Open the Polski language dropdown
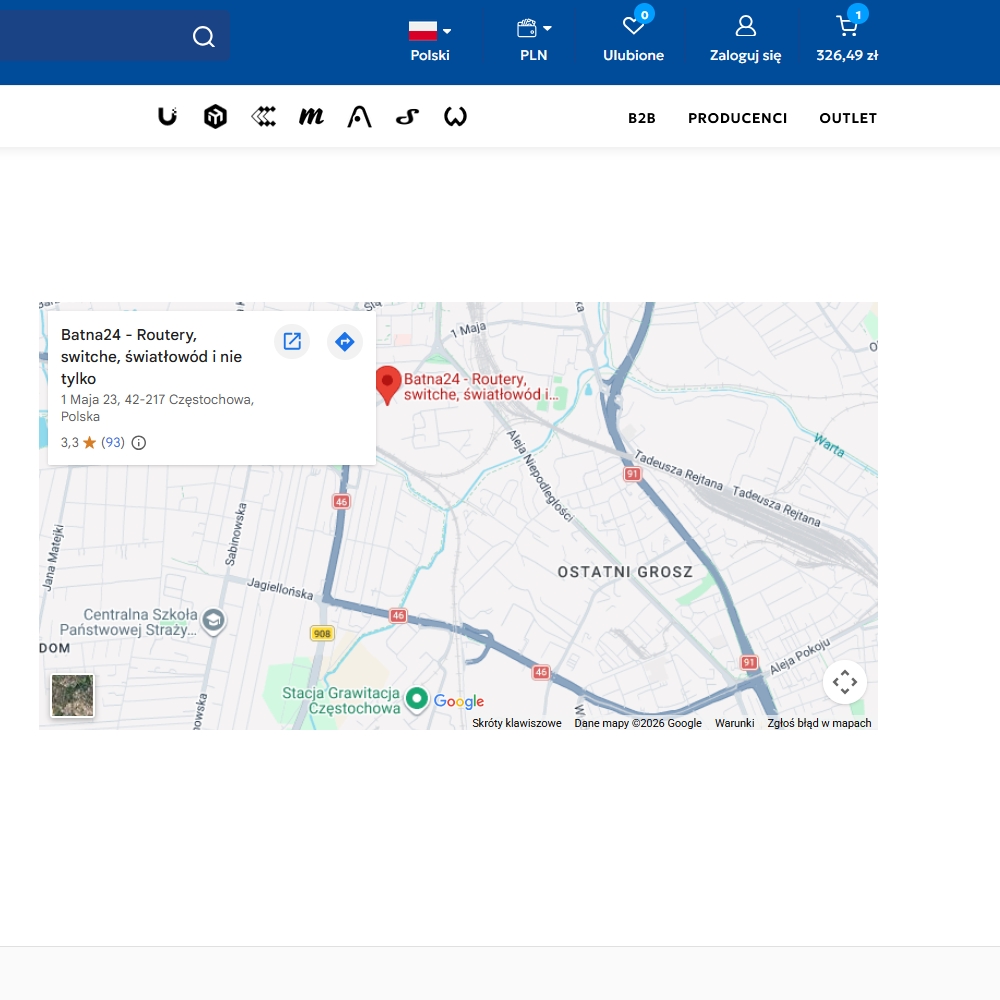Viewport: 1000px width, 1000px height. (430, 41)
